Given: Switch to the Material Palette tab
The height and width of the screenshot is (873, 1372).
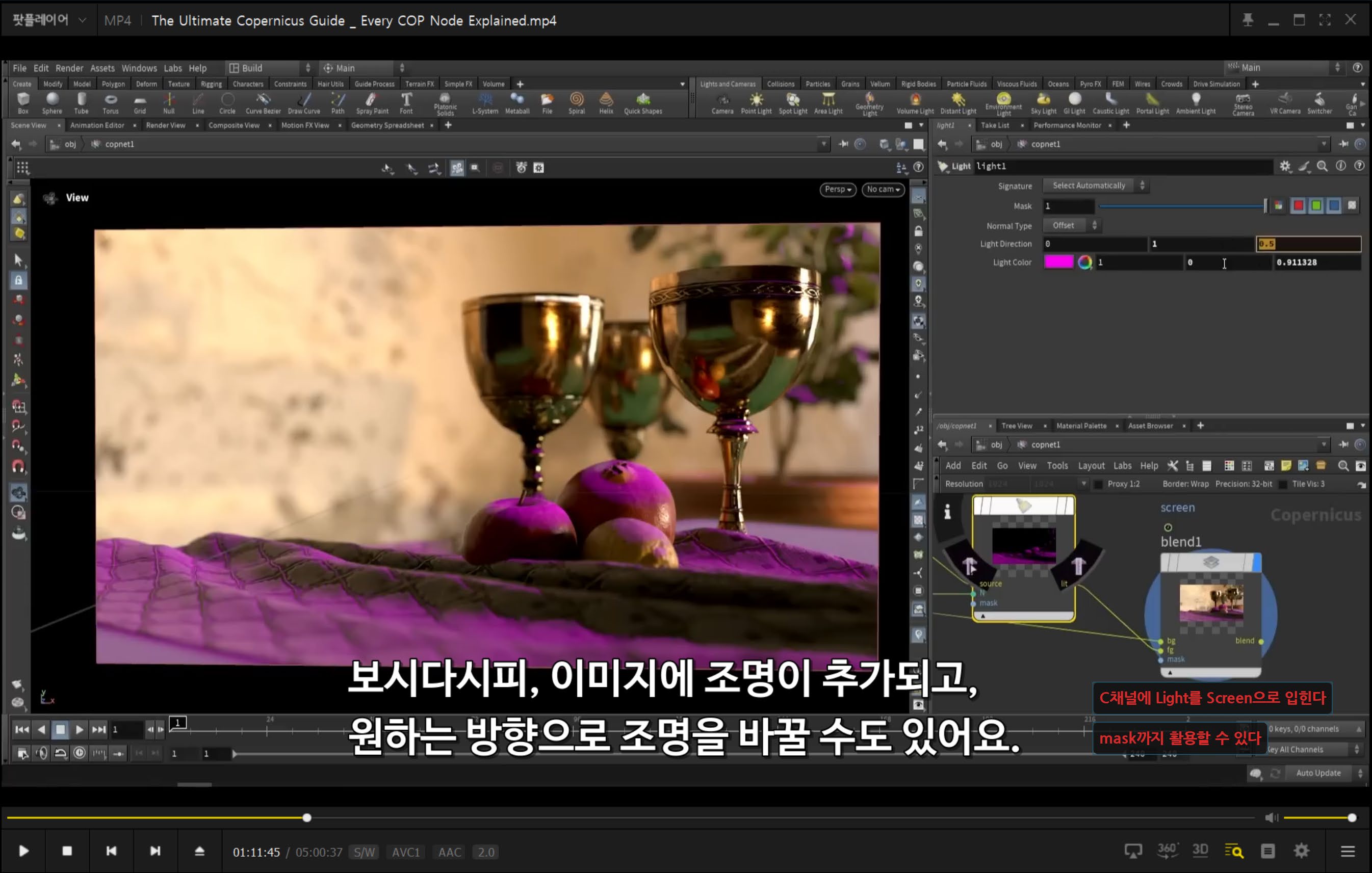Looking at the screenshot, I should tap(1081, 426).
